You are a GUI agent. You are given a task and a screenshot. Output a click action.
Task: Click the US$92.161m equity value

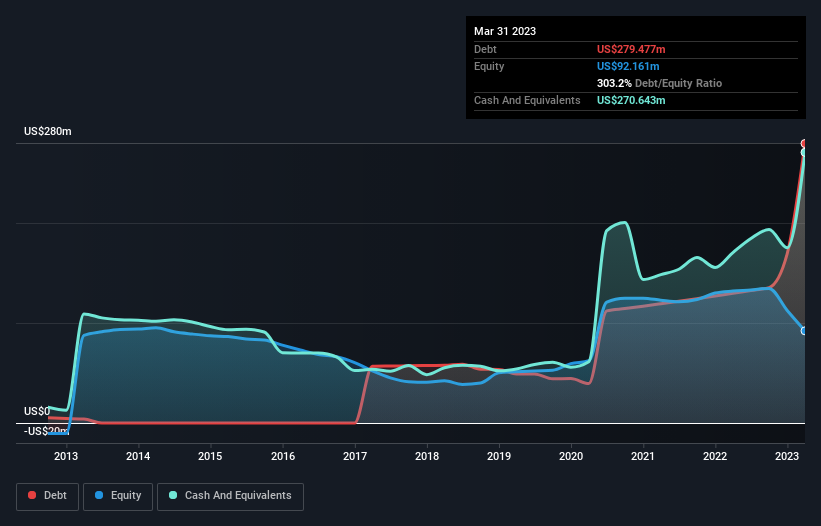[x=628, y=66]
